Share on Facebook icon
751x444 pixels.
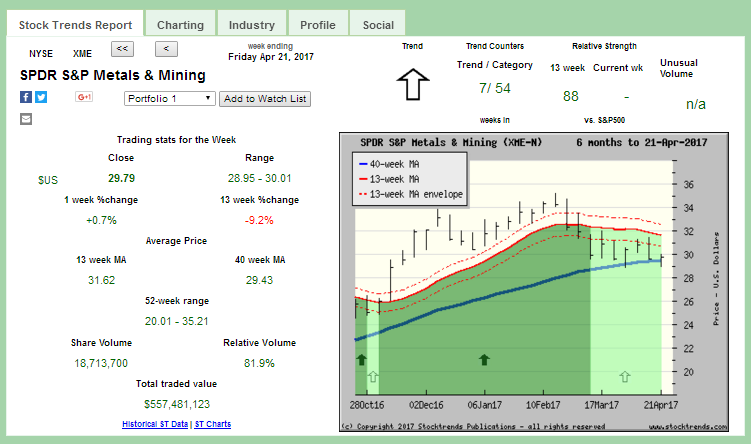[x=26, y=97]
